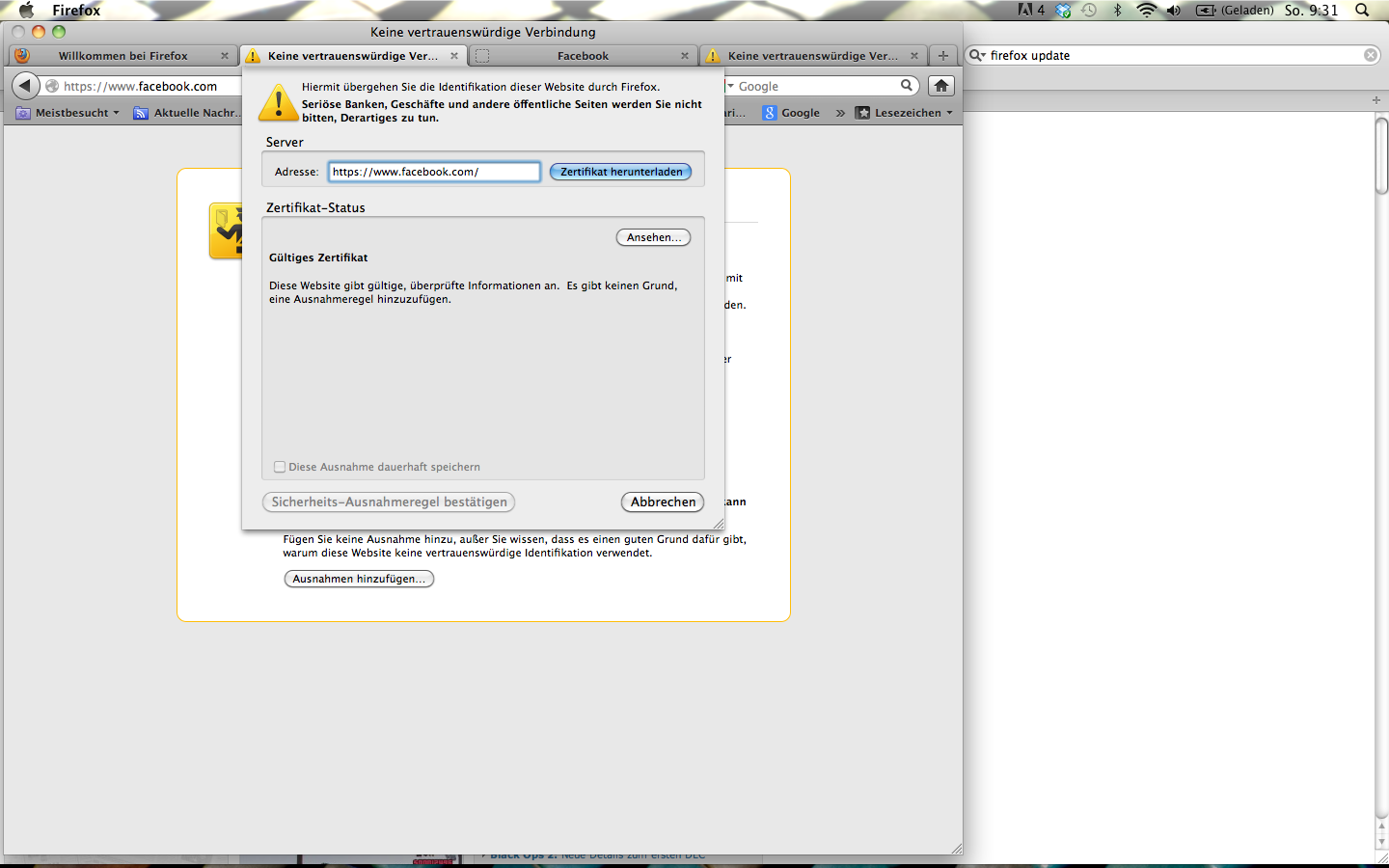The image size is (1389, 868).
Task: Click the Adresse field in the certificate dialog
Action: (434, 172)
